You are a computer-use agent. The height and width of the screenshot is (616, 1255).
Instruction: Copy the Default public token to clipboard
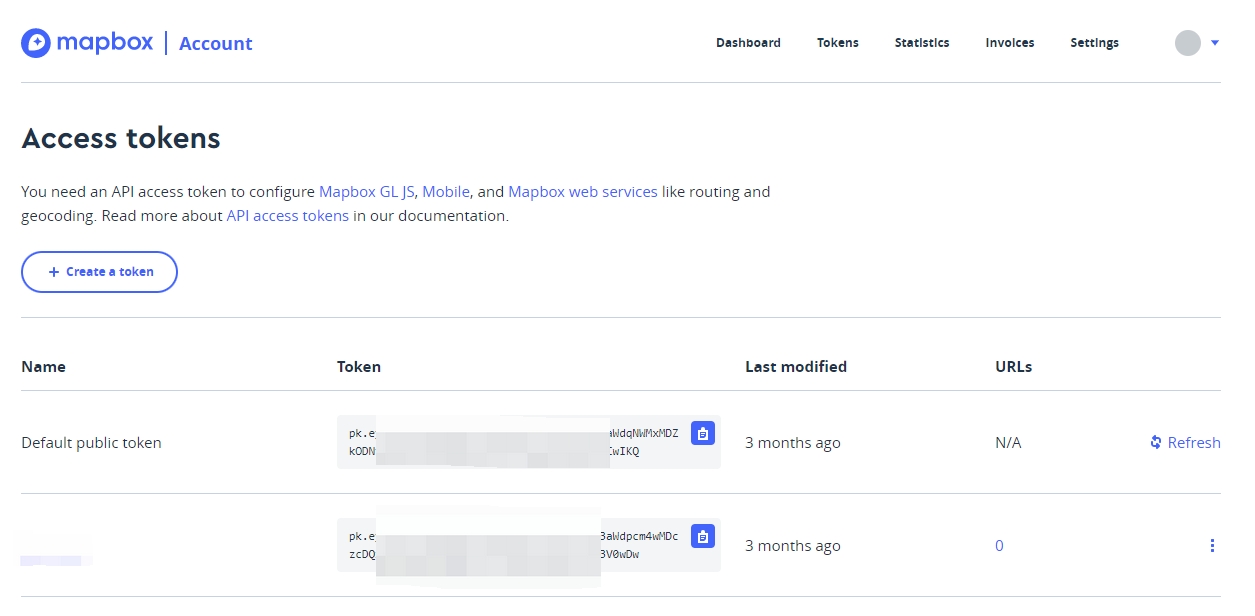703,433
